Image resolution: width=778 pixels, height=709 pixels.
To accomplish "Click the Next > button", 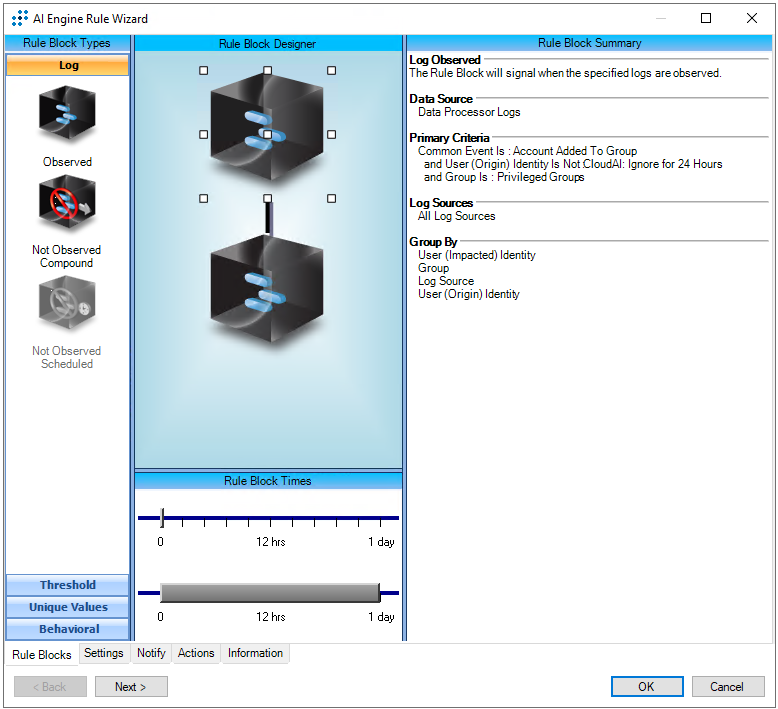I will 131,687.
